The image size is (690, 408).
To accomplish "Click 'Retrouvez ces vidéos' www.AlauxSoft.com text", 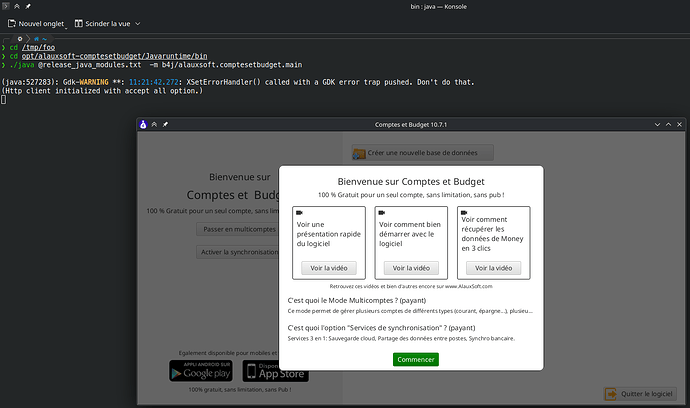I will tap(411, 286).
